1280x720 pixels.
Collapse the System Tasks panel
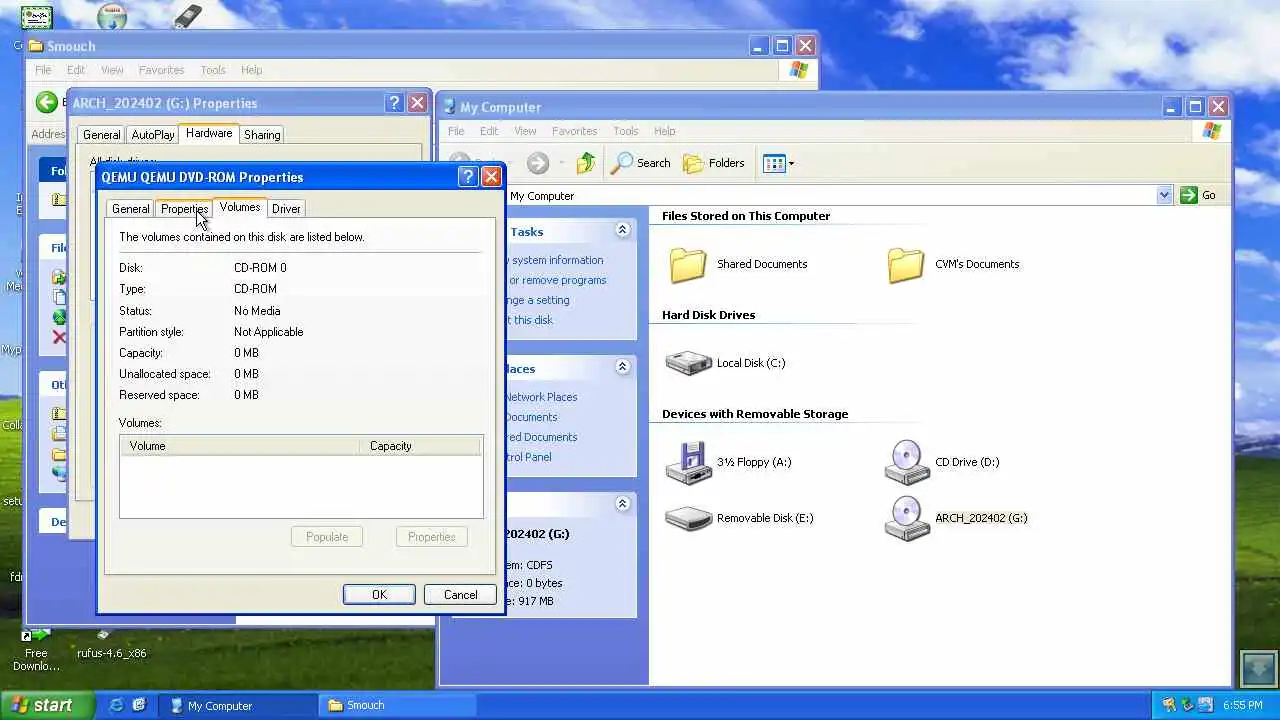coord(622,230)
